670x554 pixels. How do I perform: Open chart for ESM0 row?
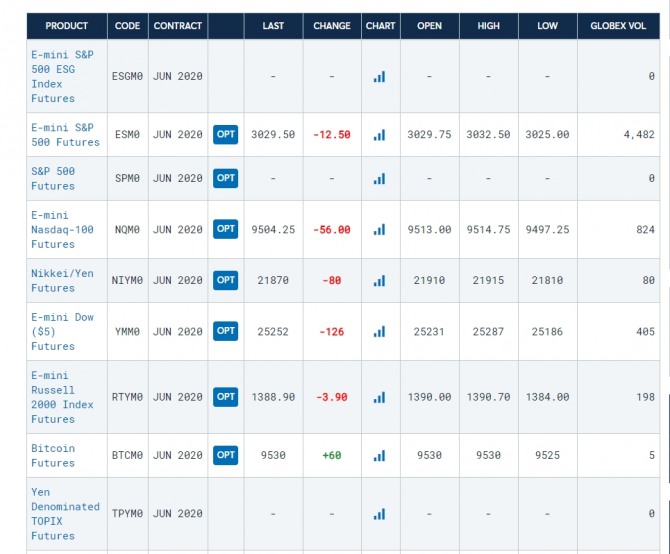click(379, 135)
